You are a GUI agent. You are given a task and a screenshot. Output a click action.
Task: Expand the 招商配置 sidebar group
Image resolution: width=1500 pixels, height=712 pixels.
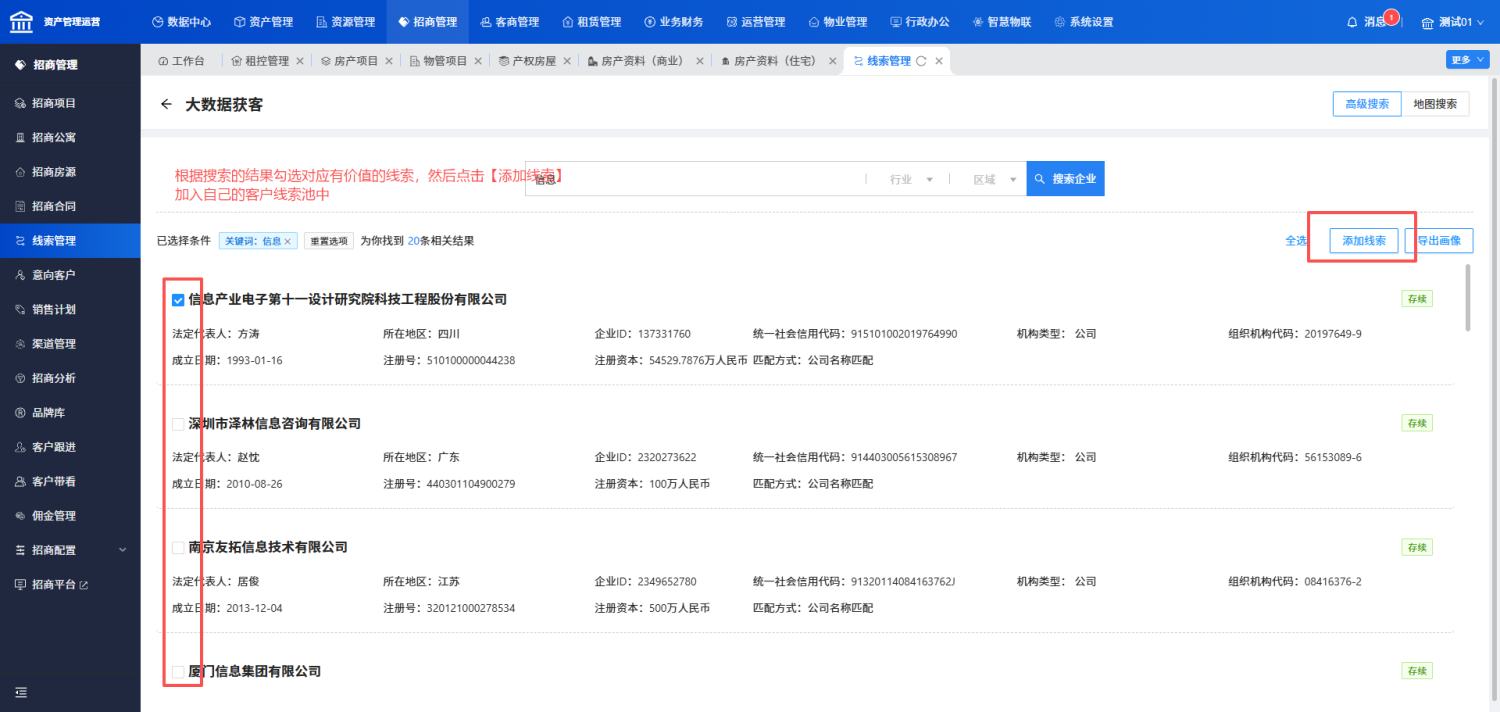[70, 550]
